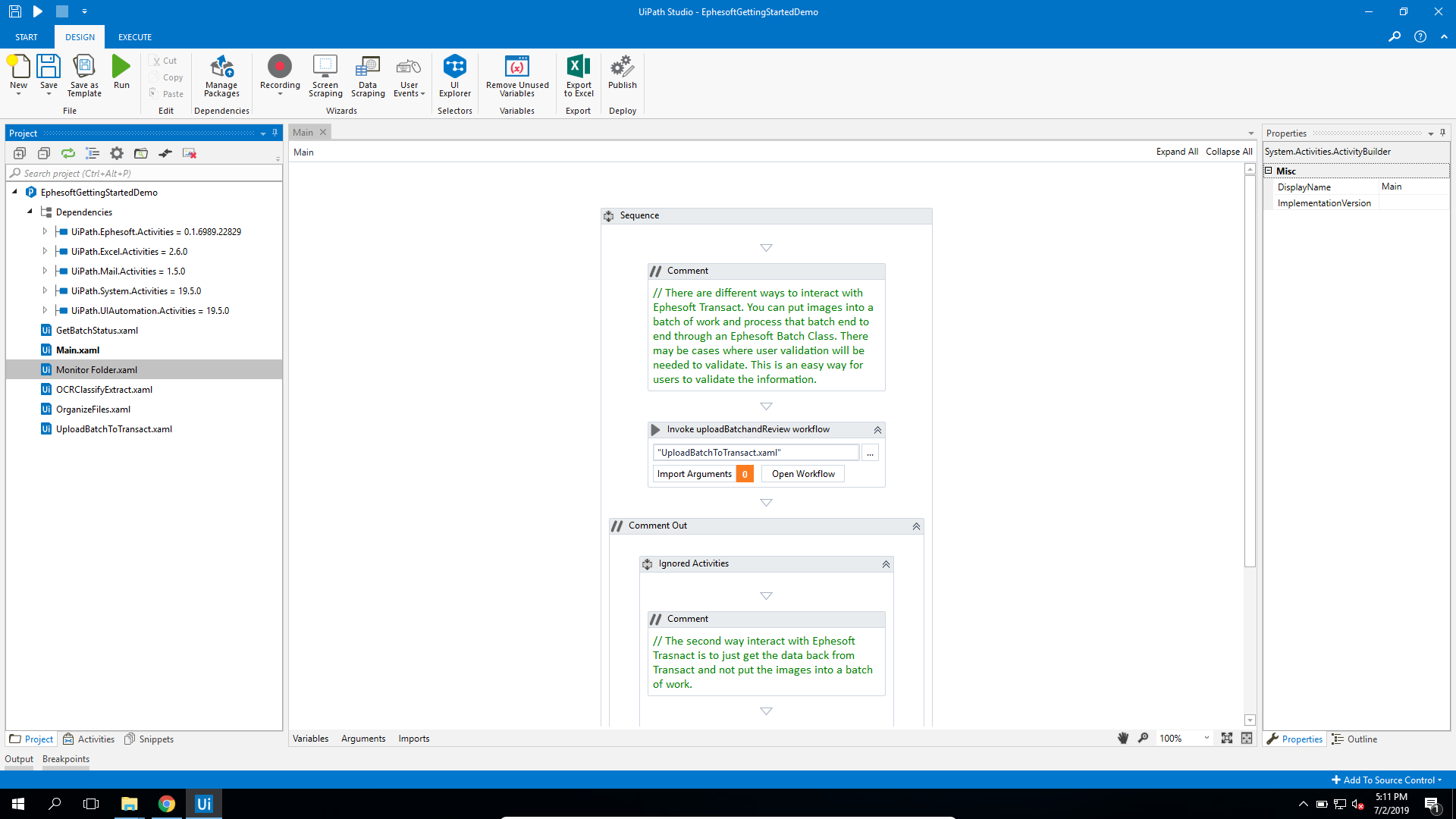Close the Main document tab
Viewport: 1456px width, 819px height.
323,132
